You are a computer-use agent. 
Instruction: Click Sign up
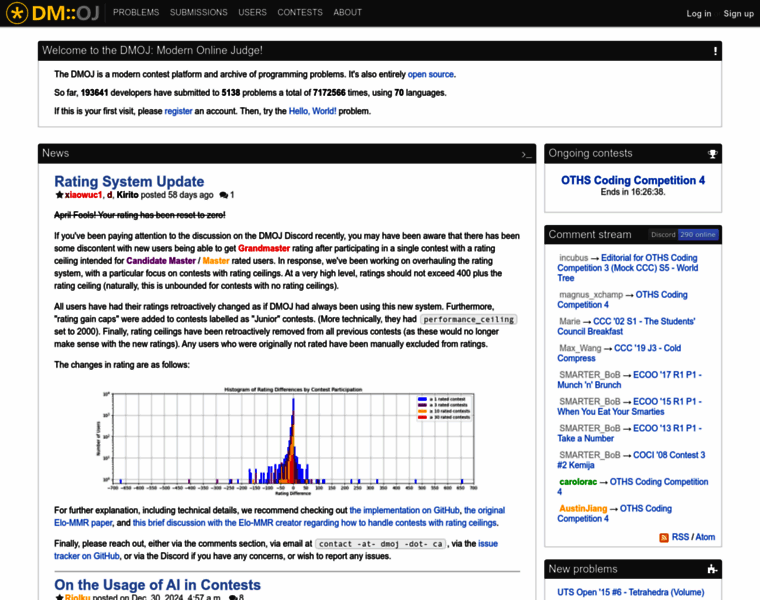[738, 14]
